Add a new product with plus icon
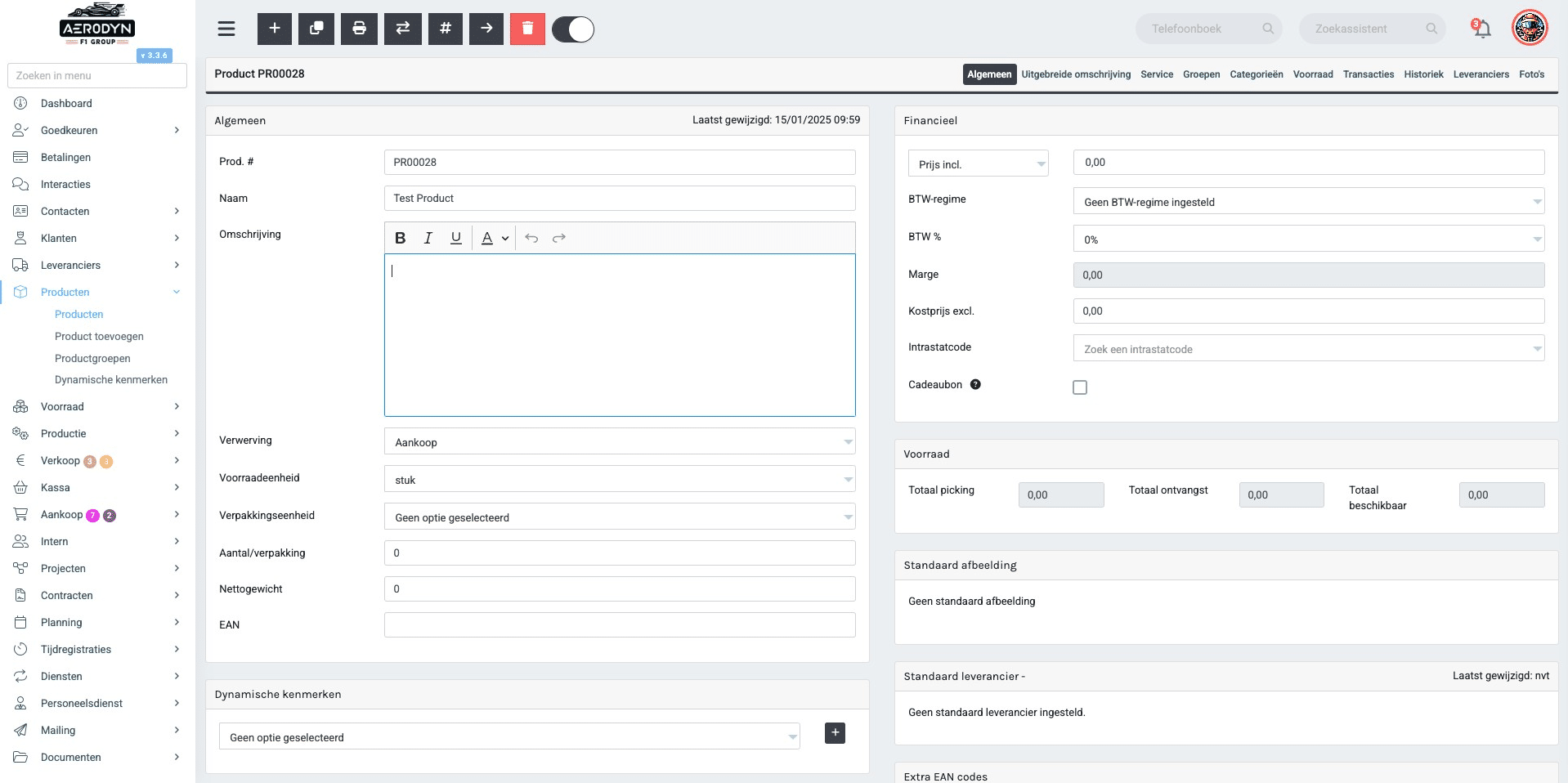The width and height of the screenshot is (1568, 783). [275, 29]
